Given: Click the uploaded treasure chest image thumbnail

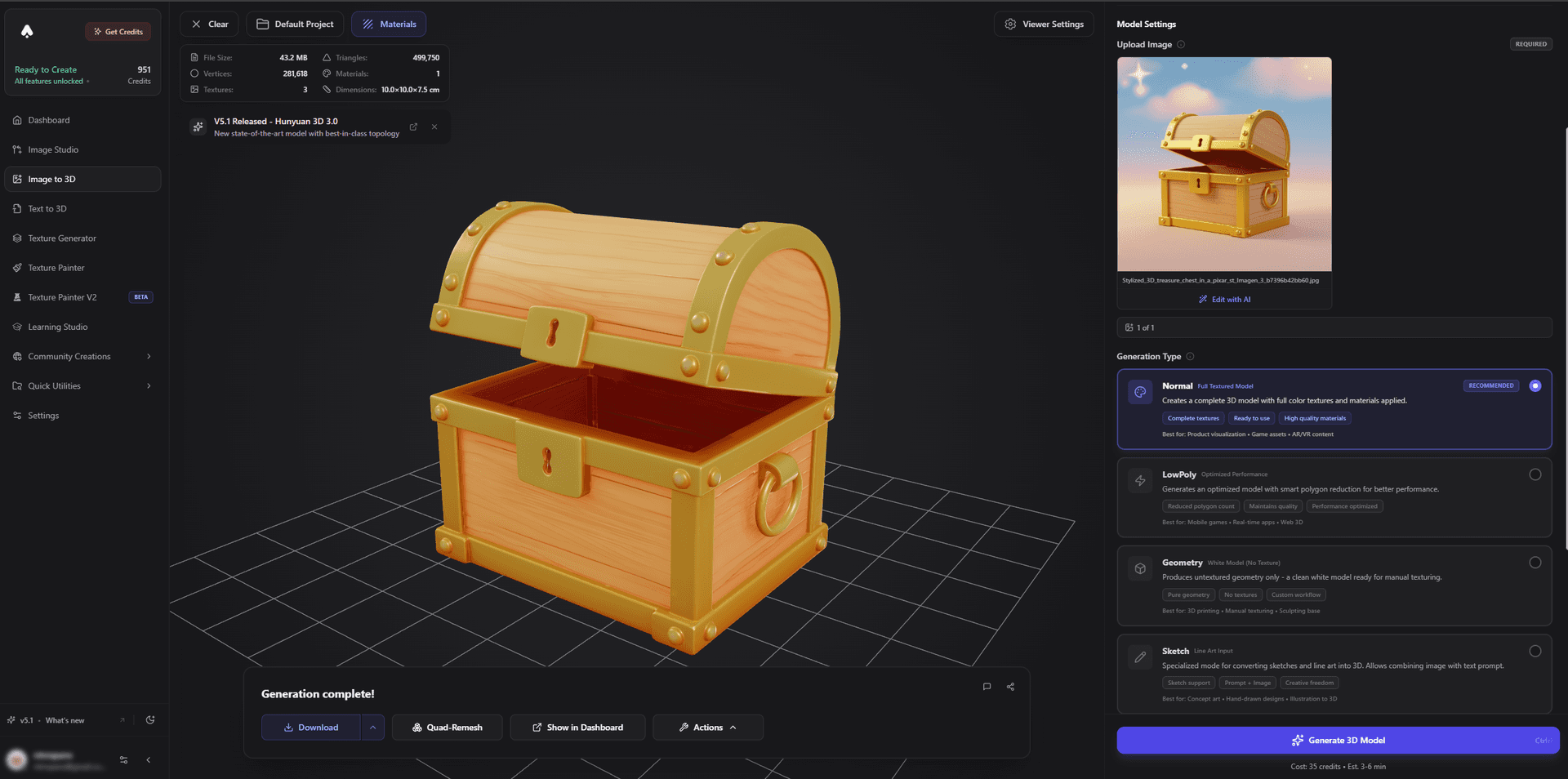Looking at the screenshot, I should (x=1223, y=163).
